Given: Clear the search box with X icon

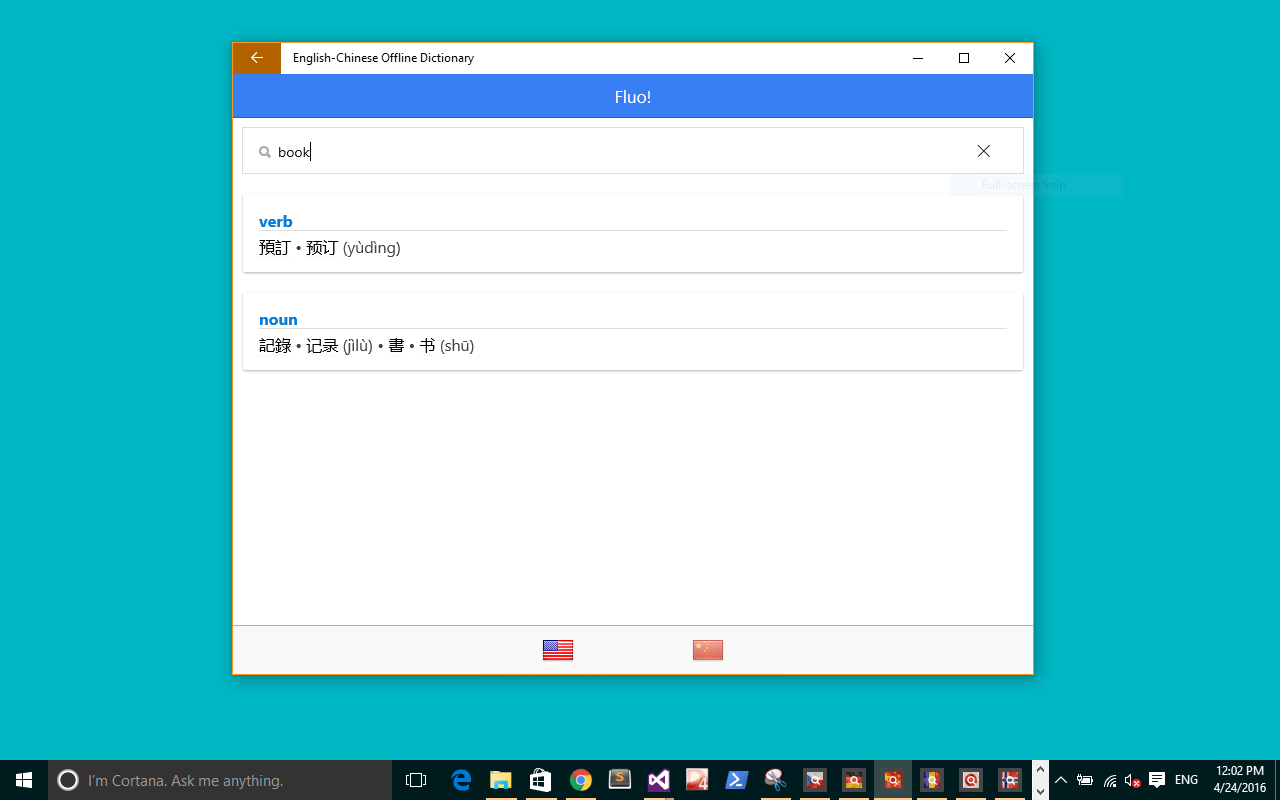Looking at the screenshot, I should (984, 151).
